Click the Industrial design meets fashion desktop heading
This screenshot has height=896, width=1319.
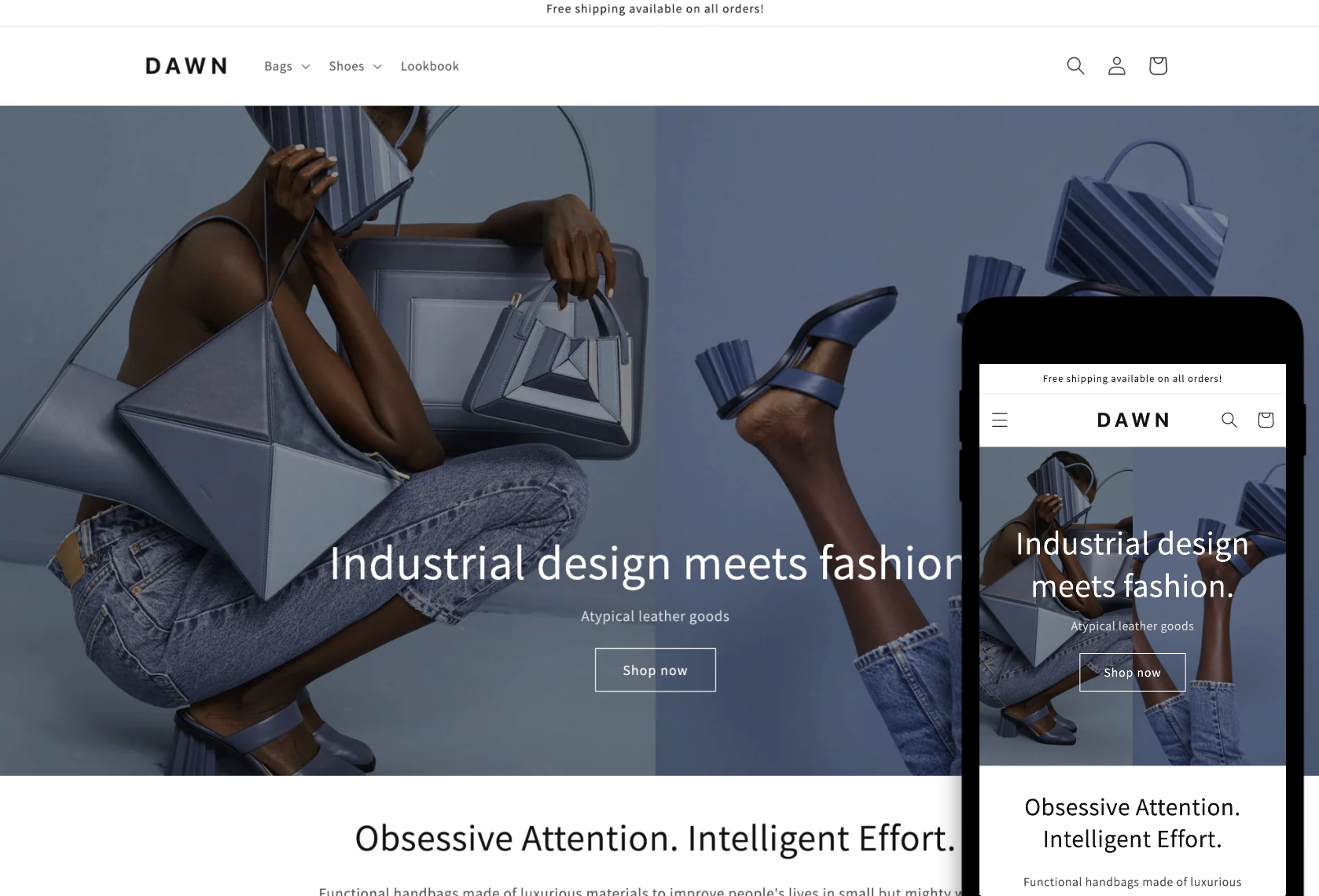point(646,563)
